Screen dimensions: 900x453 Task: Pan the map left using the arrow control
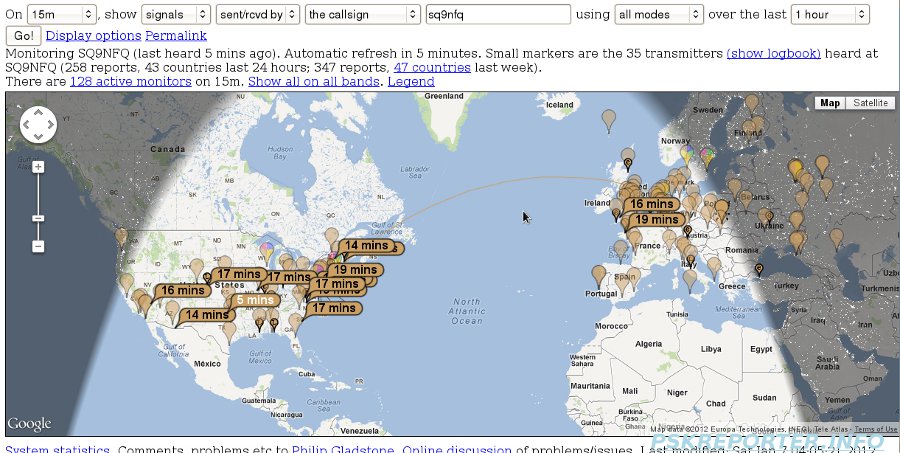(x=26, y=125)
